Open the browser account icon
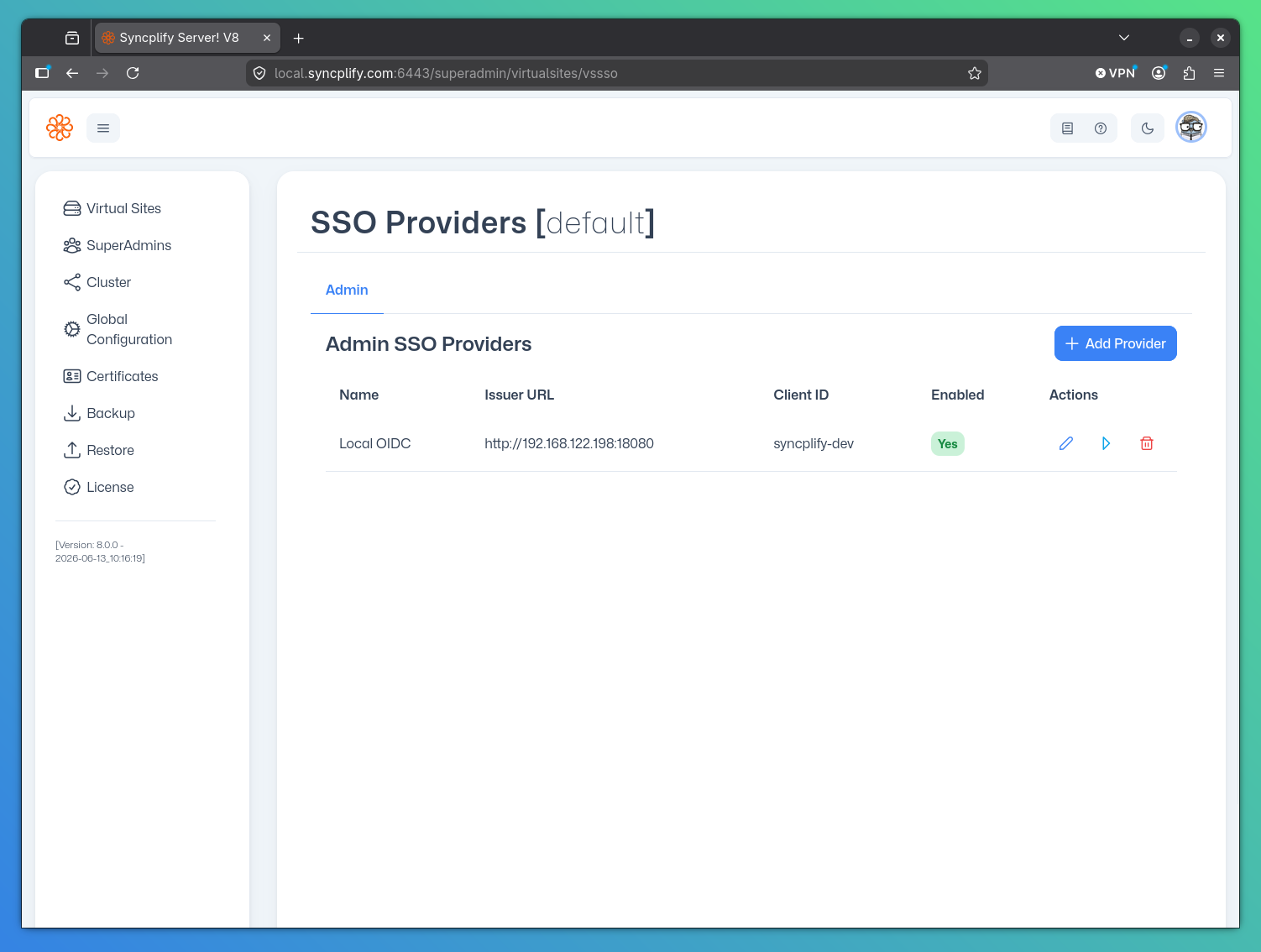Screen dimensions: 1261x952 tap(1159, 73)
